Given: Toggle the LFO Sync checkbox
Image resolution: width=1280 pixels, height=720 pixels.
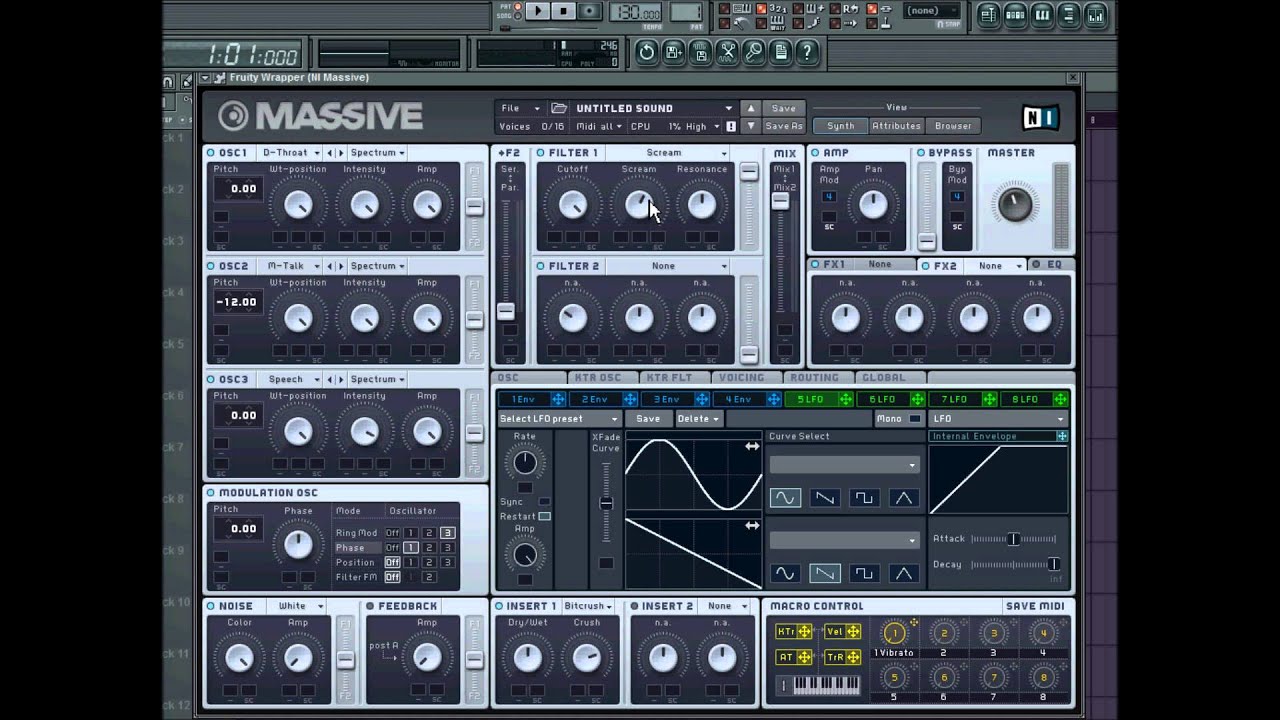Looking at the screenshot, I should [x=544, y=502].
